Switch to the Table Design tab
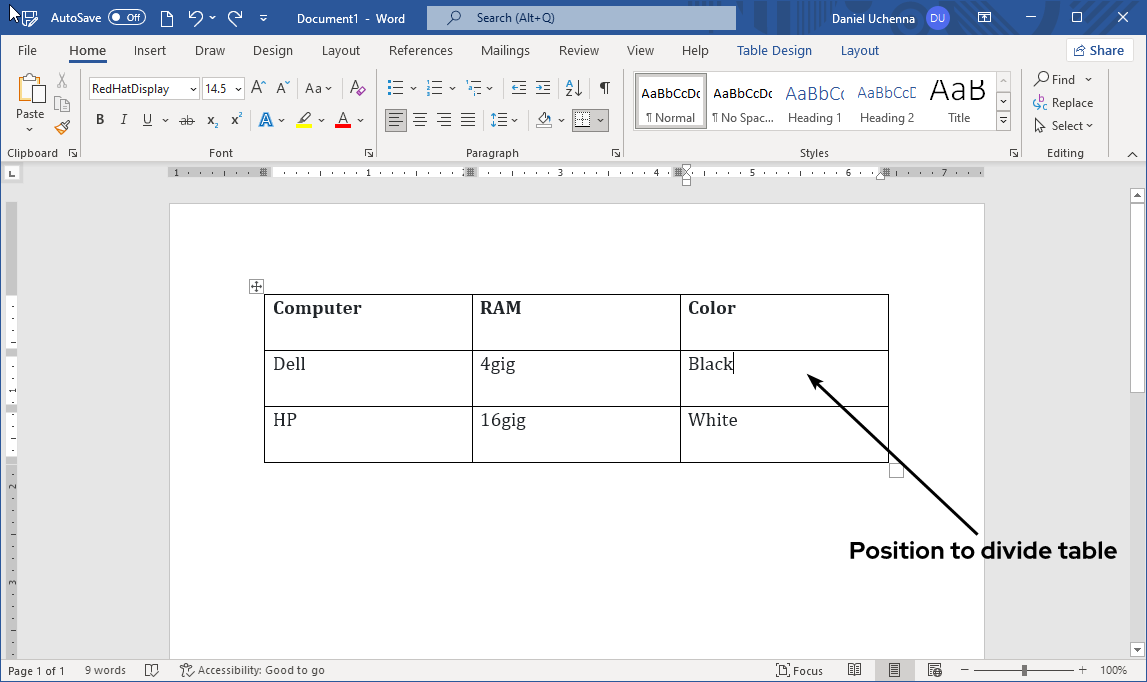This screenshot has height=682, width=1147. coord(774,50)
